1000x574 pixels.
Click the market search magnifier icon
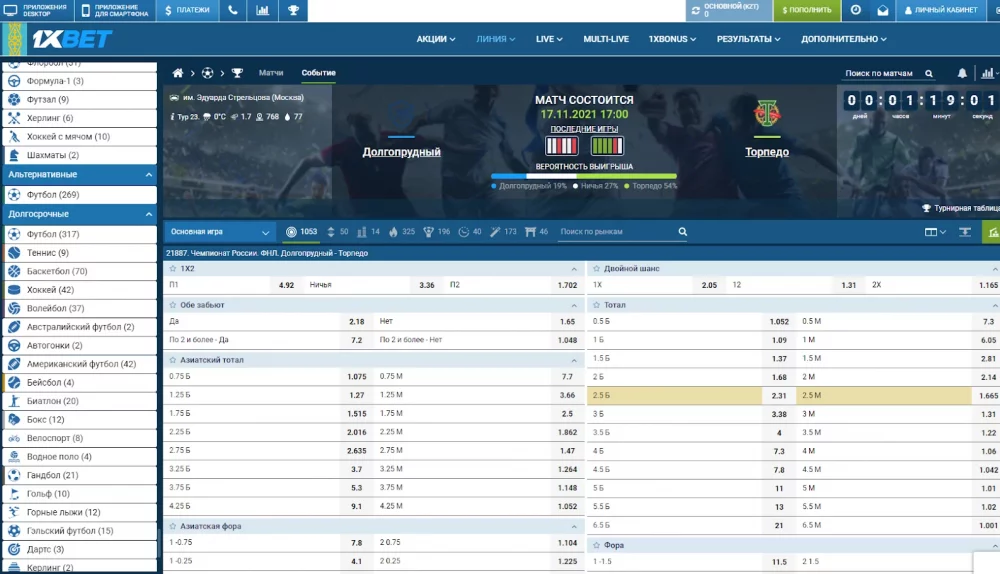682,232
